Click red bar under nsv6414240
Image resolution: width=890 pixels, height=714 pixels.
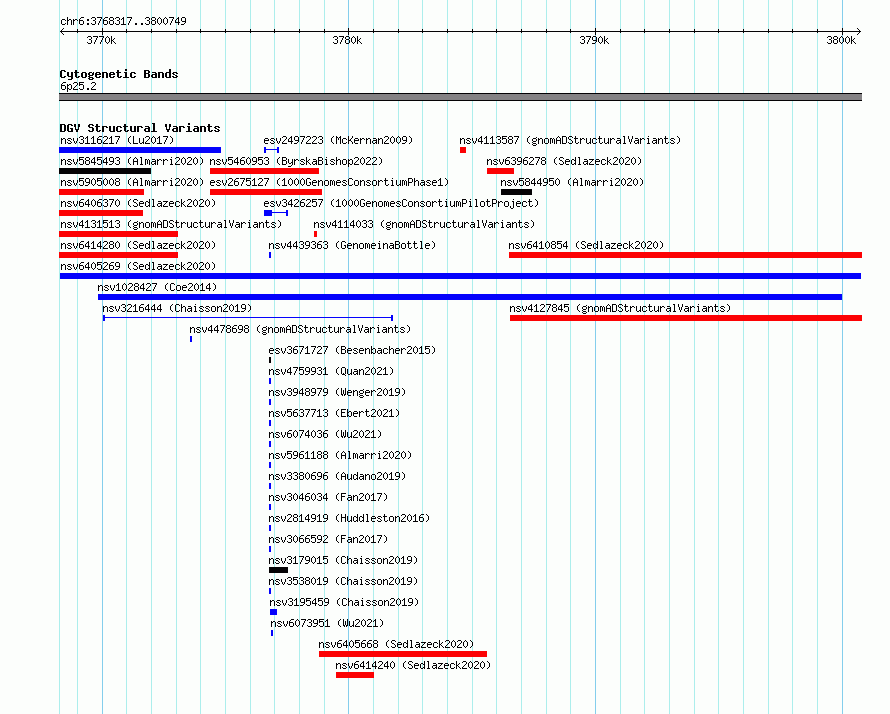pyautogui.click(x=355, y=675)
